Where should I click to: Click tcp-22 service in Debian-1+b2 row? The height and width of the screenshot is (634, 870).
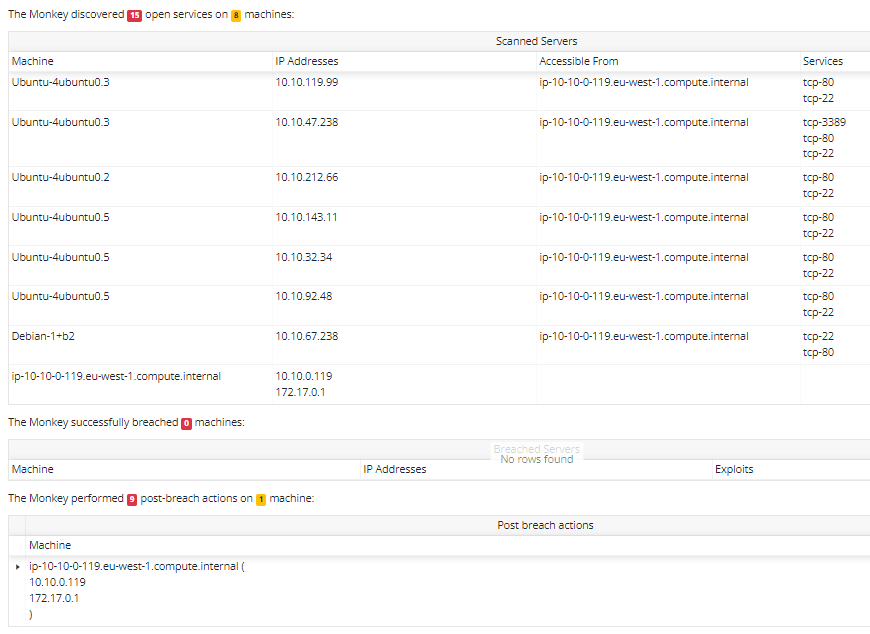tap(818, 336)
